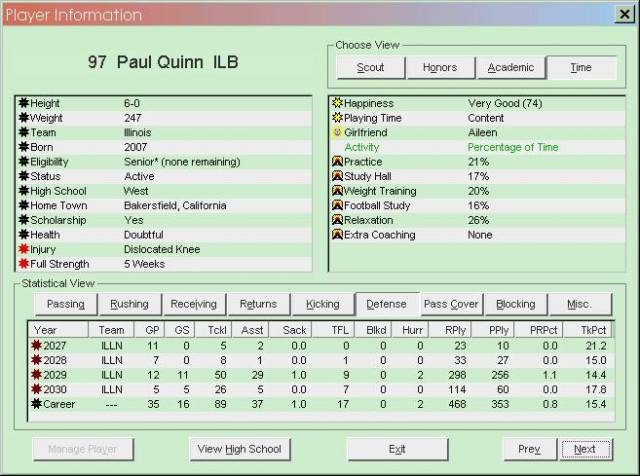The image size is (640, 476).
Task: Click the red star beside Full Strength
Action: (x=24, y=264)
